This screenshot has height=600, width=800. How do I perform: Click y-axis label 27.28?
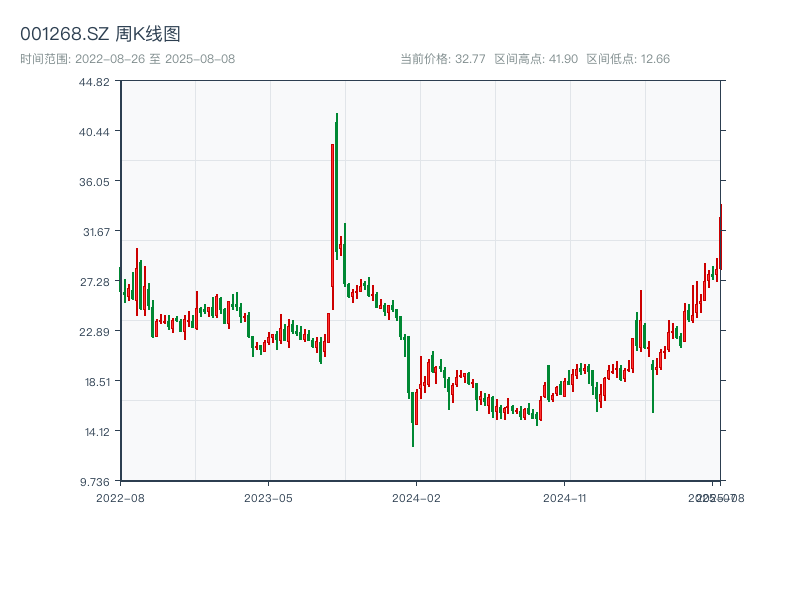[x=94, y=282]
